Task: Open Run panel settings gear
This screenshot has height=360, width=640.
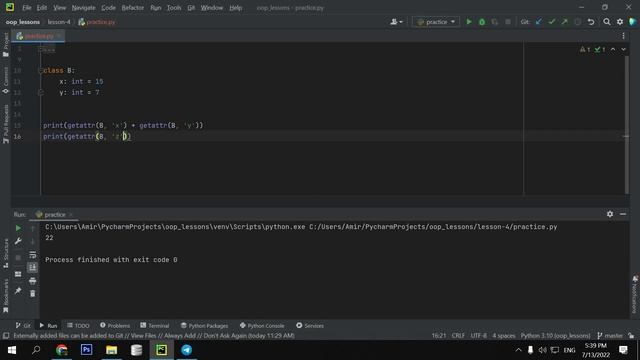Action: pyautogui.click(x=610, y=214)
